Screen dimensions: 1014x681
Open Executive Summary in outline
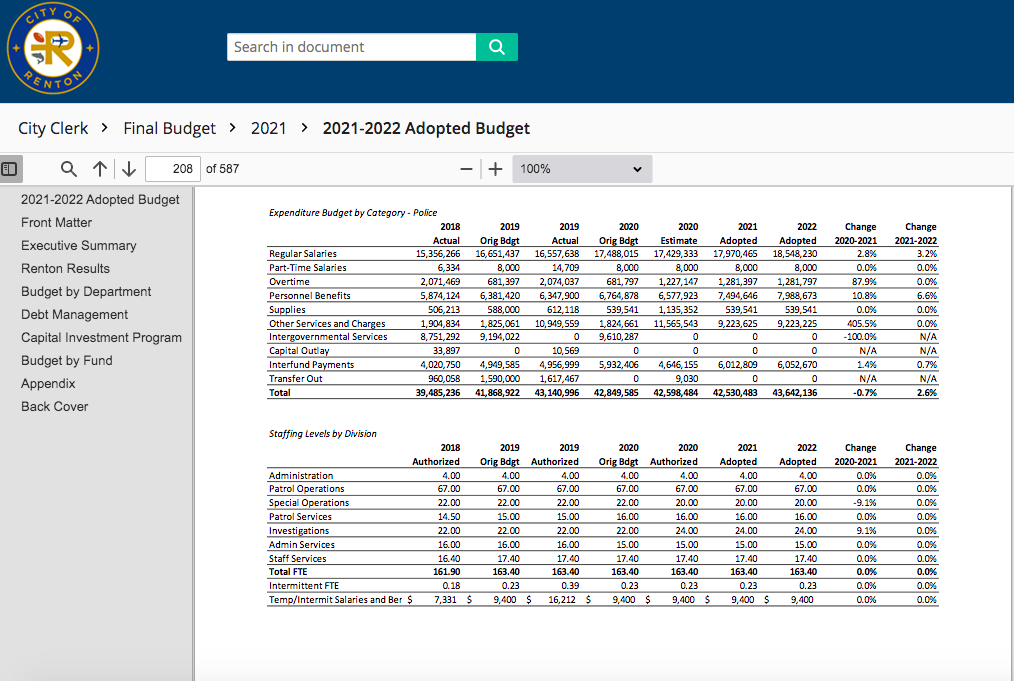(78, 245)
